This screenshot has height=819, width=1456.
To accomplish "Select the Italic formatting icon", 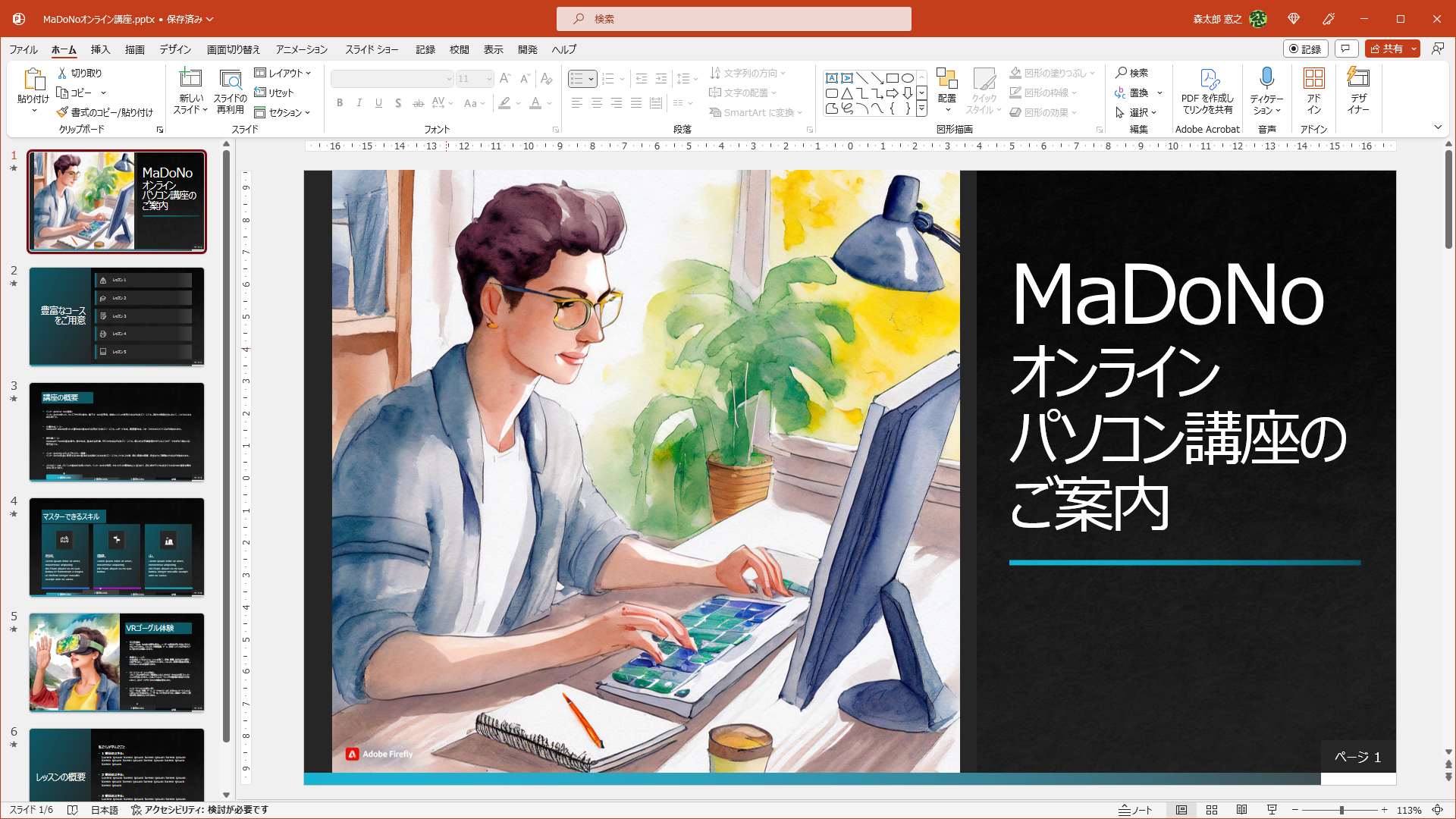I will [359, 103].
